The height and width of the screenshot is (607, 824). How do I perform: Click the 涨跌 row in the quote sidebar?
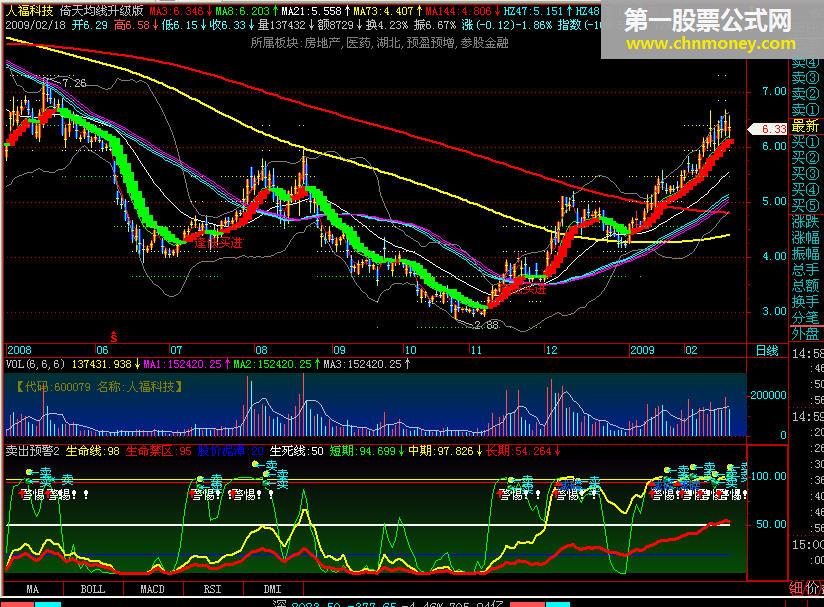(806, 222)
